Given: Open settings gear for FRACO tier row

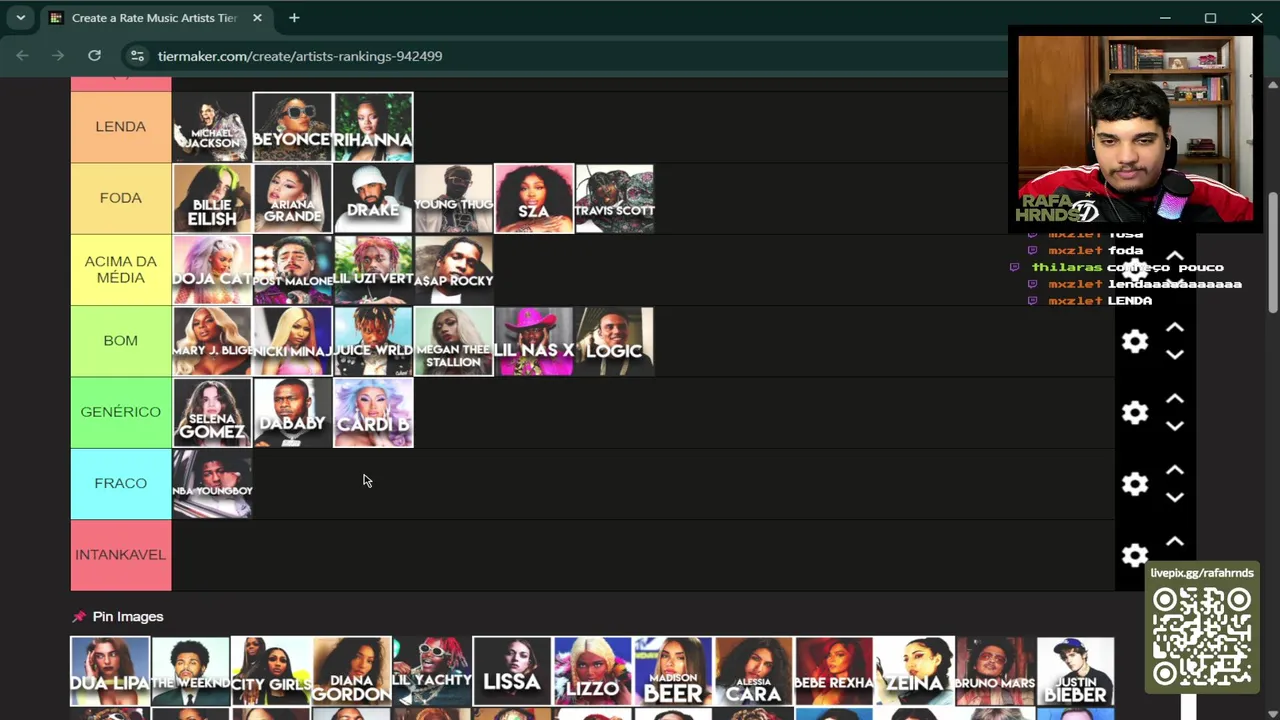Looking at the screenshot, I should (x=1135, y=484).
